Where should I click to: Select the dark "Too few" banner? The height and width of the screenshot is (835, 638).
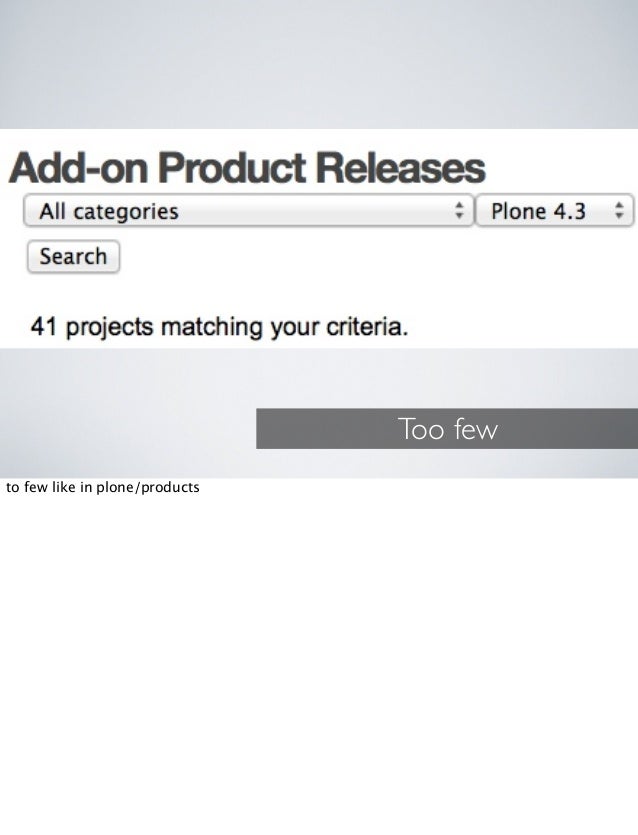coord(446,429)
